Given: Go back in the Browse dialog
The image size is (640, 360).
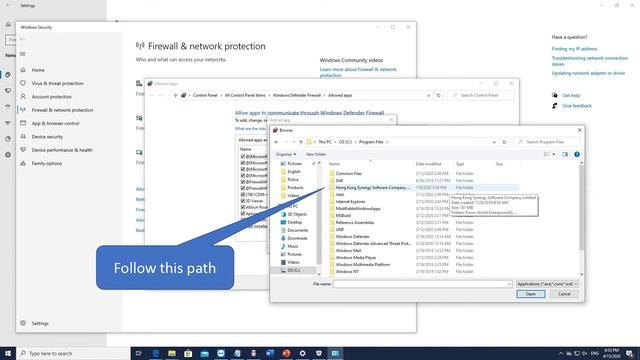Looking at the screenshot, I should pos(276,142).
